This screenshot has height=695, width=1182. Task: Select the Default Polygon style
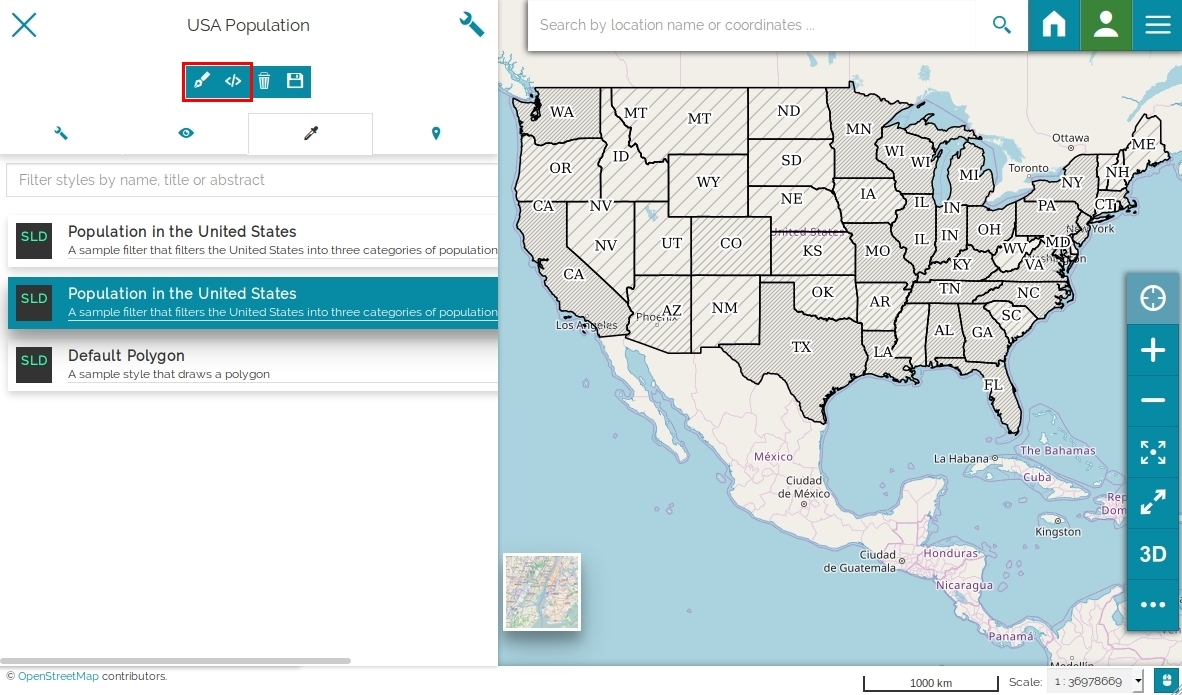[x=253, y=365]
